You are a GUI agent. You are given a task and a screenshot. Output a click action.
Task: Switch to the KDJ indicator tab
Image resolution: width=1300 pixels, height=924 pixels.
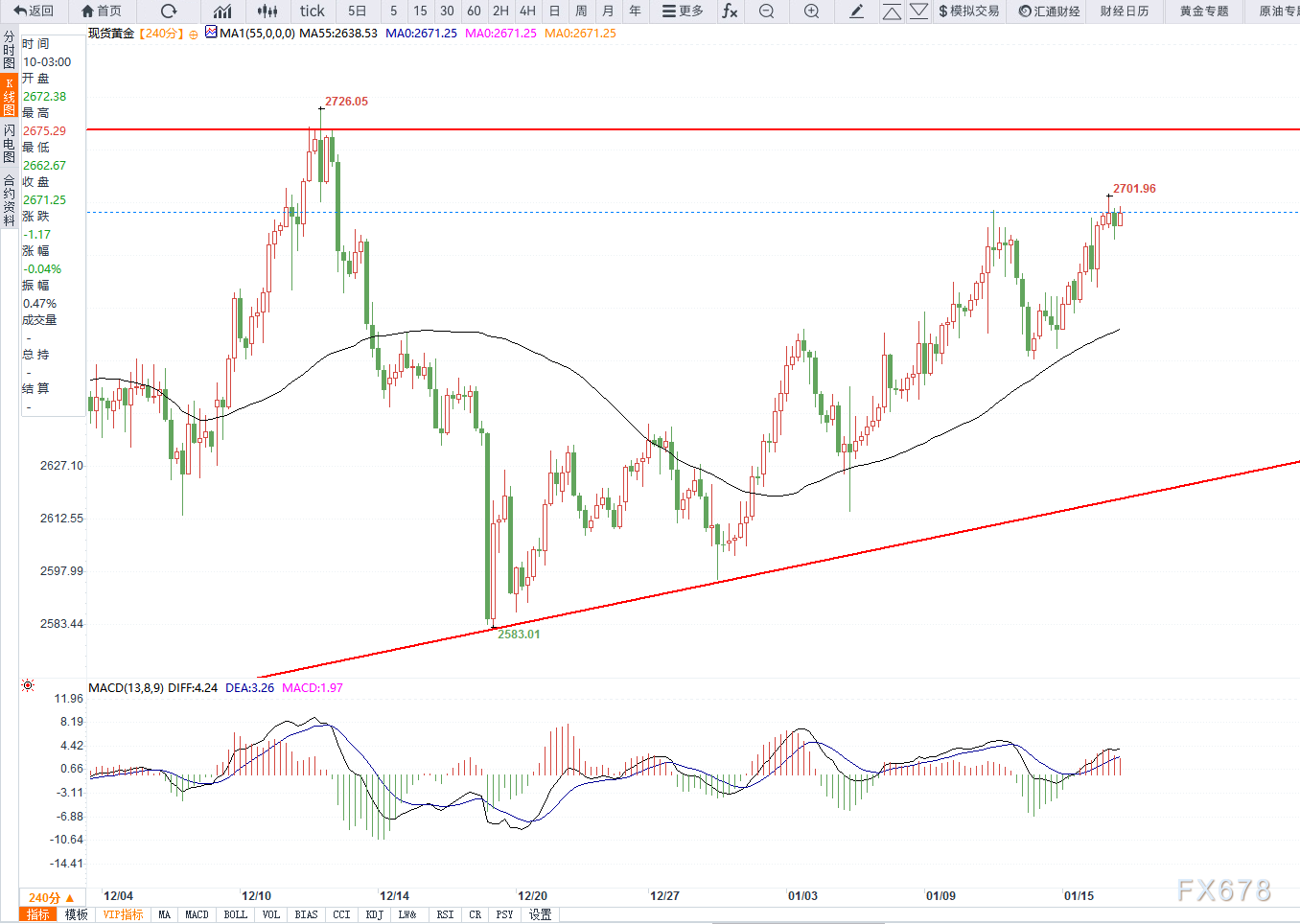click(374, 914)
